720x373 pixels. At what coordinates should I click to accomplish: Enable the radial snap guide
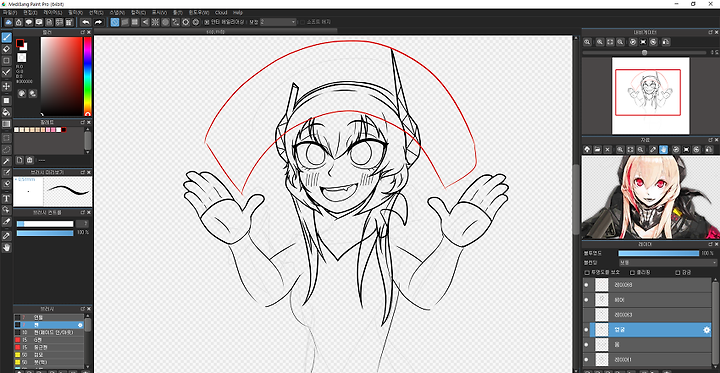(x=155, y=22)
